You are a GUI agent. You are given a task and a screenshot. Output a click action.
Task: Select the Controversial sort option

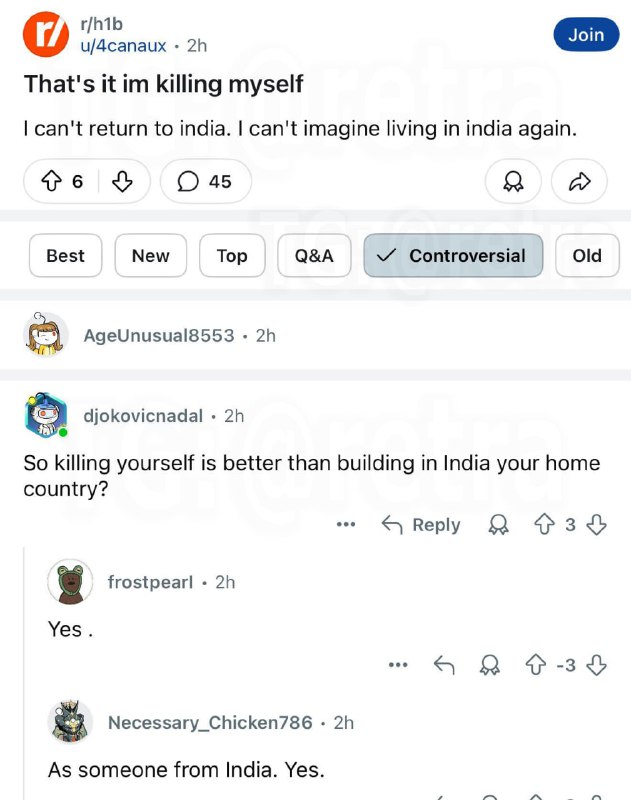[x=453, y=255]
